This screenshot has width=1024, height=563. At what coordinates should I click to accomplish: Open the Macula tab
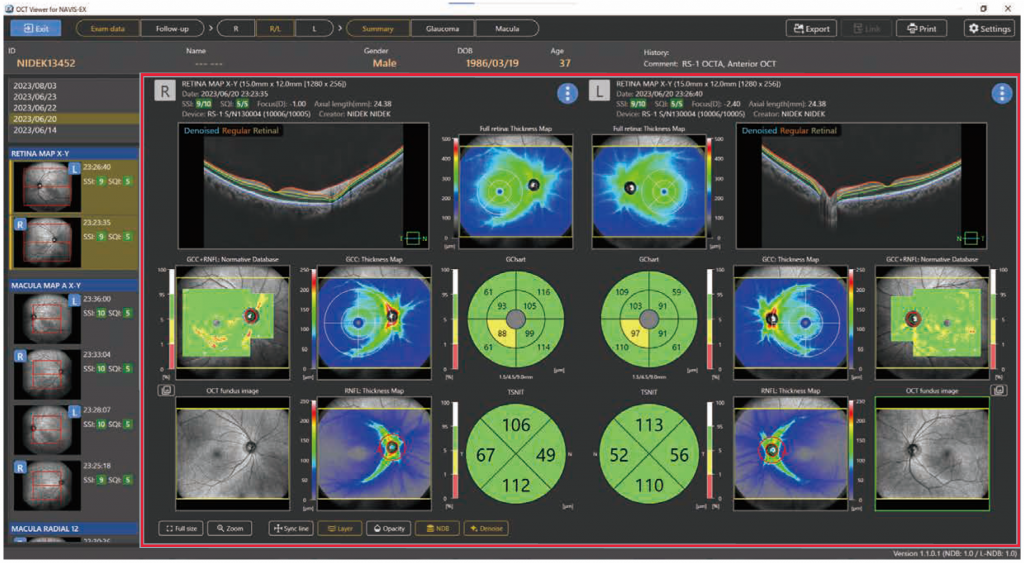click(507, 29)
